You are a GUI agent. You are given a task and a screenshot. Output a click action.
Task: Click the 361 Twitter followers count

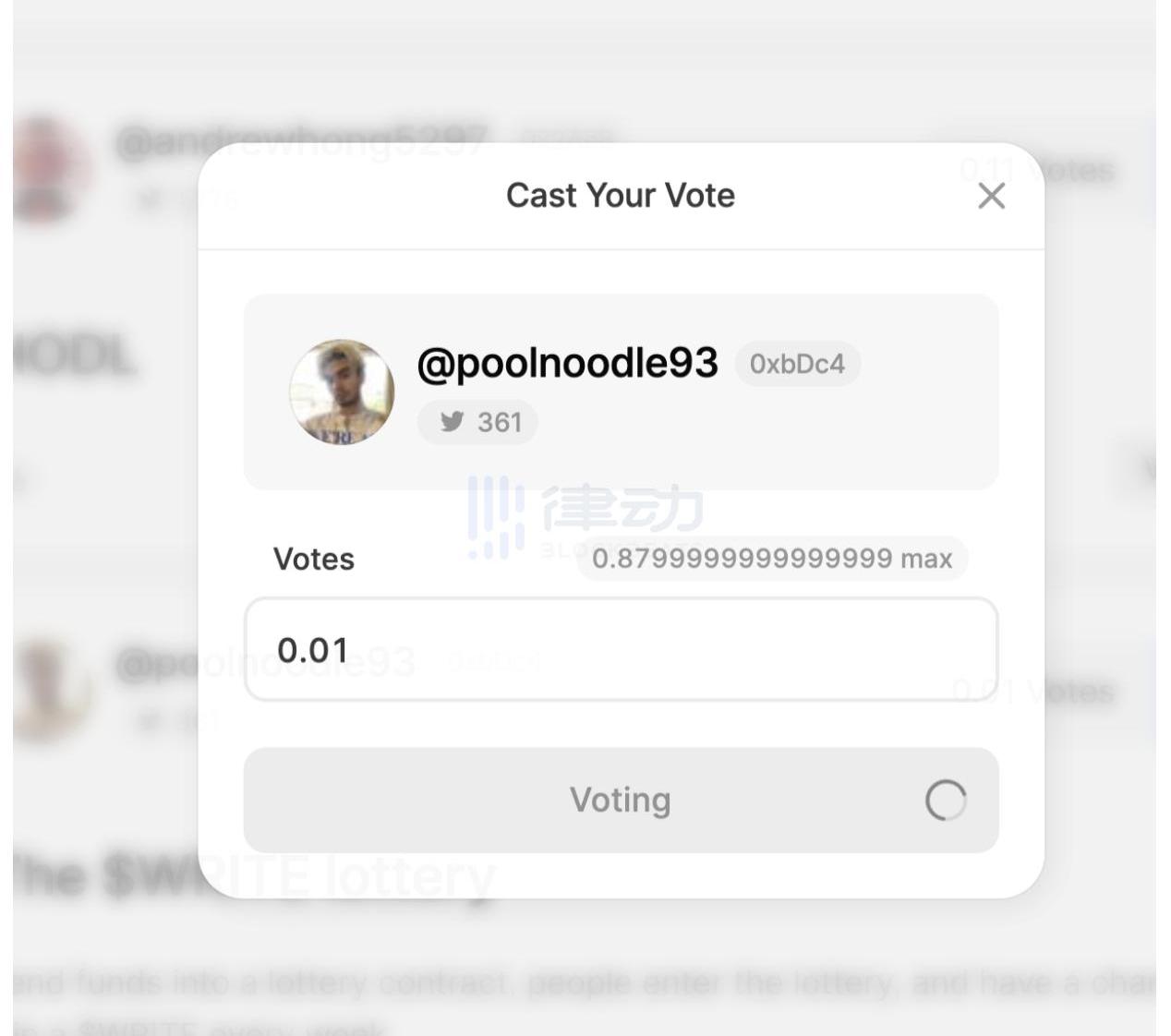500,423
